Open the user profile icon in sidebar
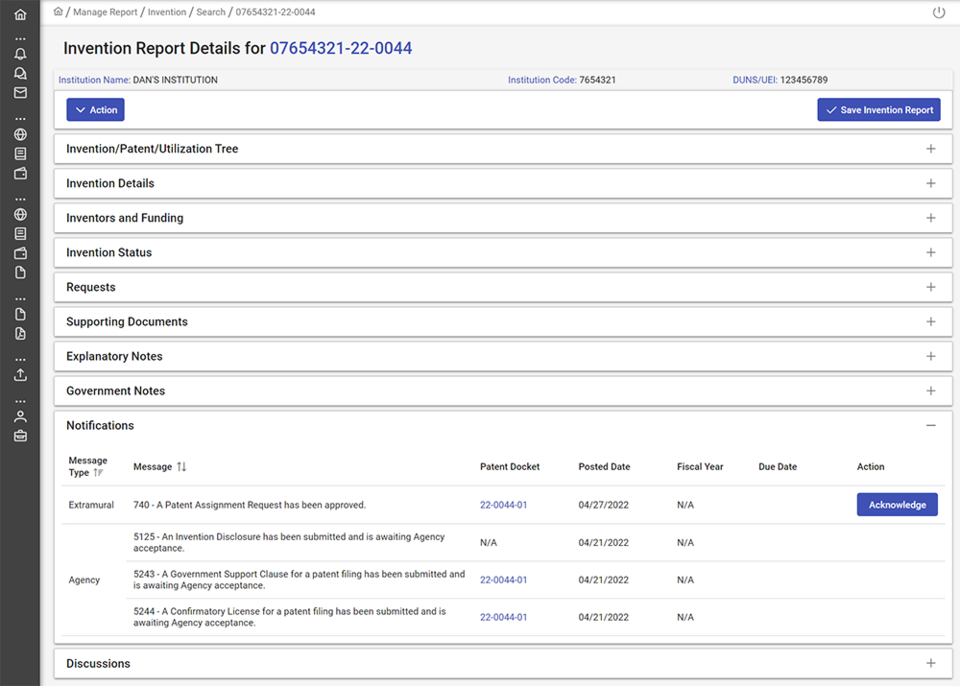 (x=20, y=416)
